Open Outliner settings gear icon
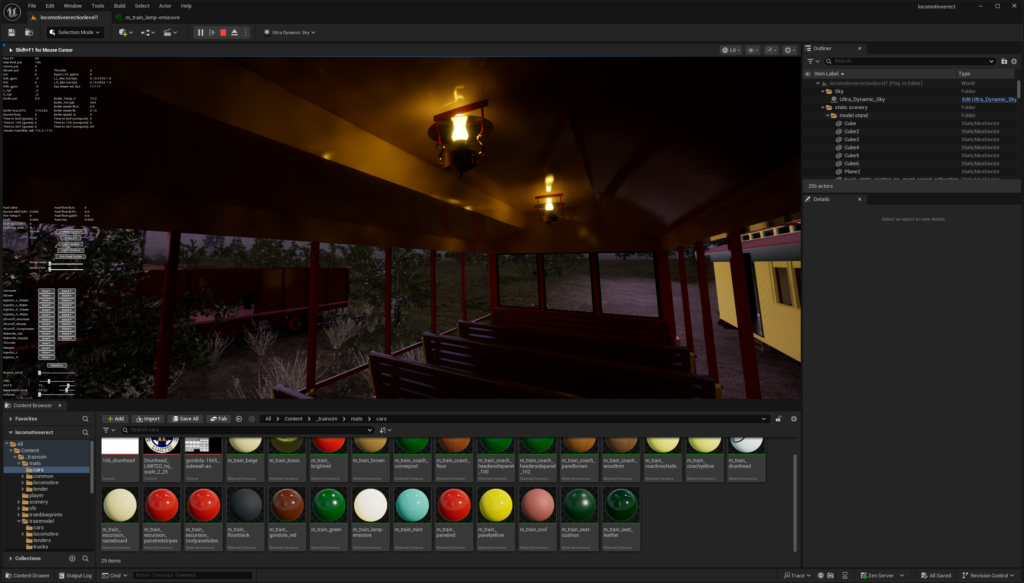1024x583 pixels. click(x=1016, y=61)
